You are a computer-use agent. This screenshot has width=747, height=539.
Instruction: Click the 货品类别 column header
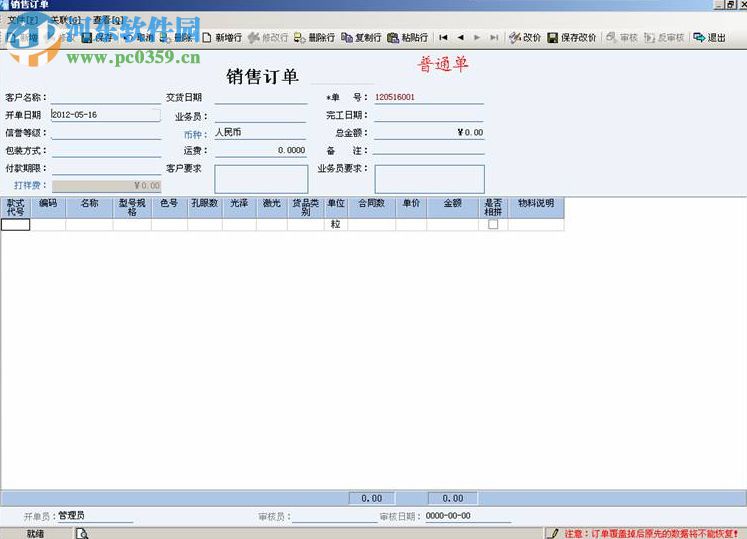(306, 207)
